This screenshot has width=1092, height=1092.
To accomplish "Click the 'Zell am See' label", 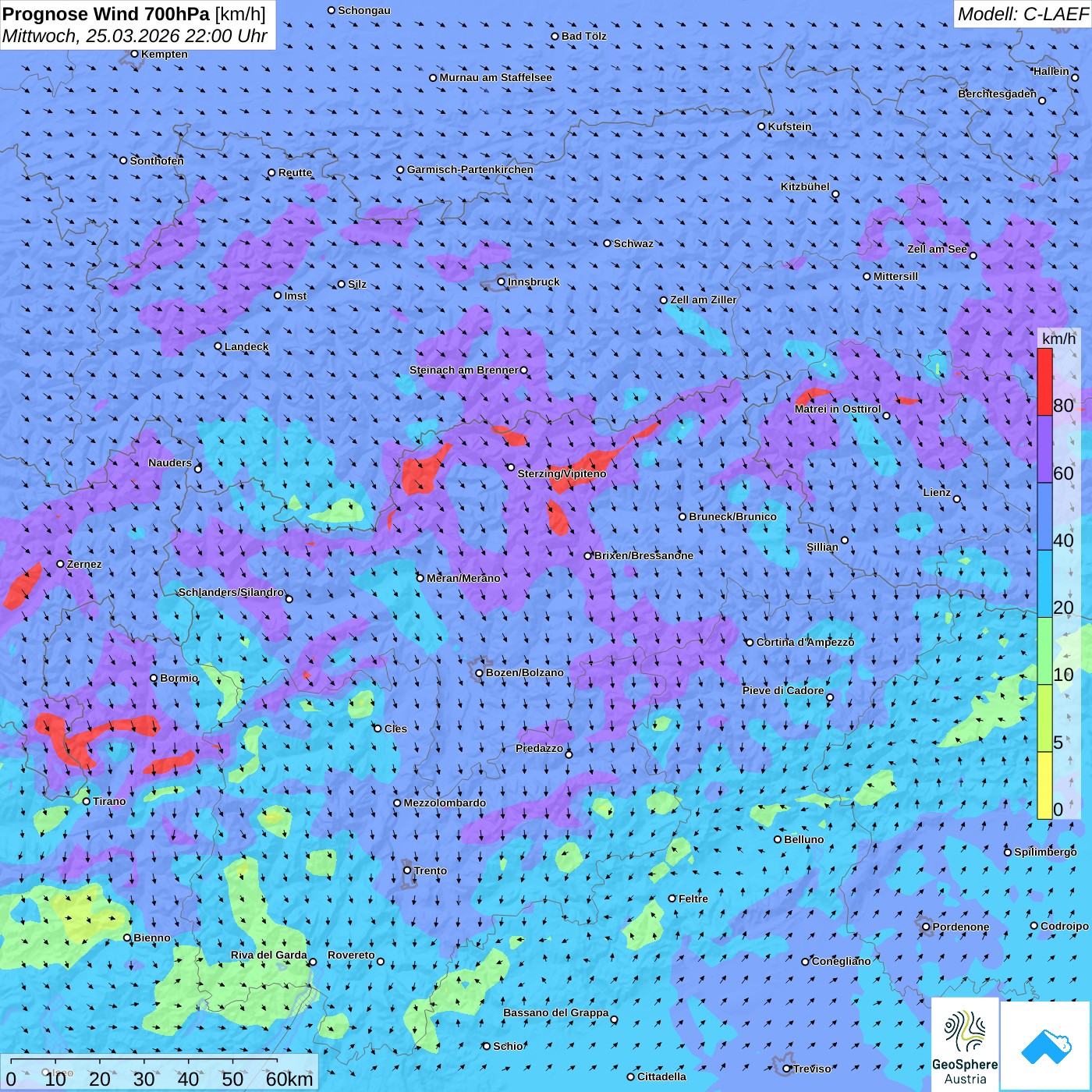I will (937, 249).
